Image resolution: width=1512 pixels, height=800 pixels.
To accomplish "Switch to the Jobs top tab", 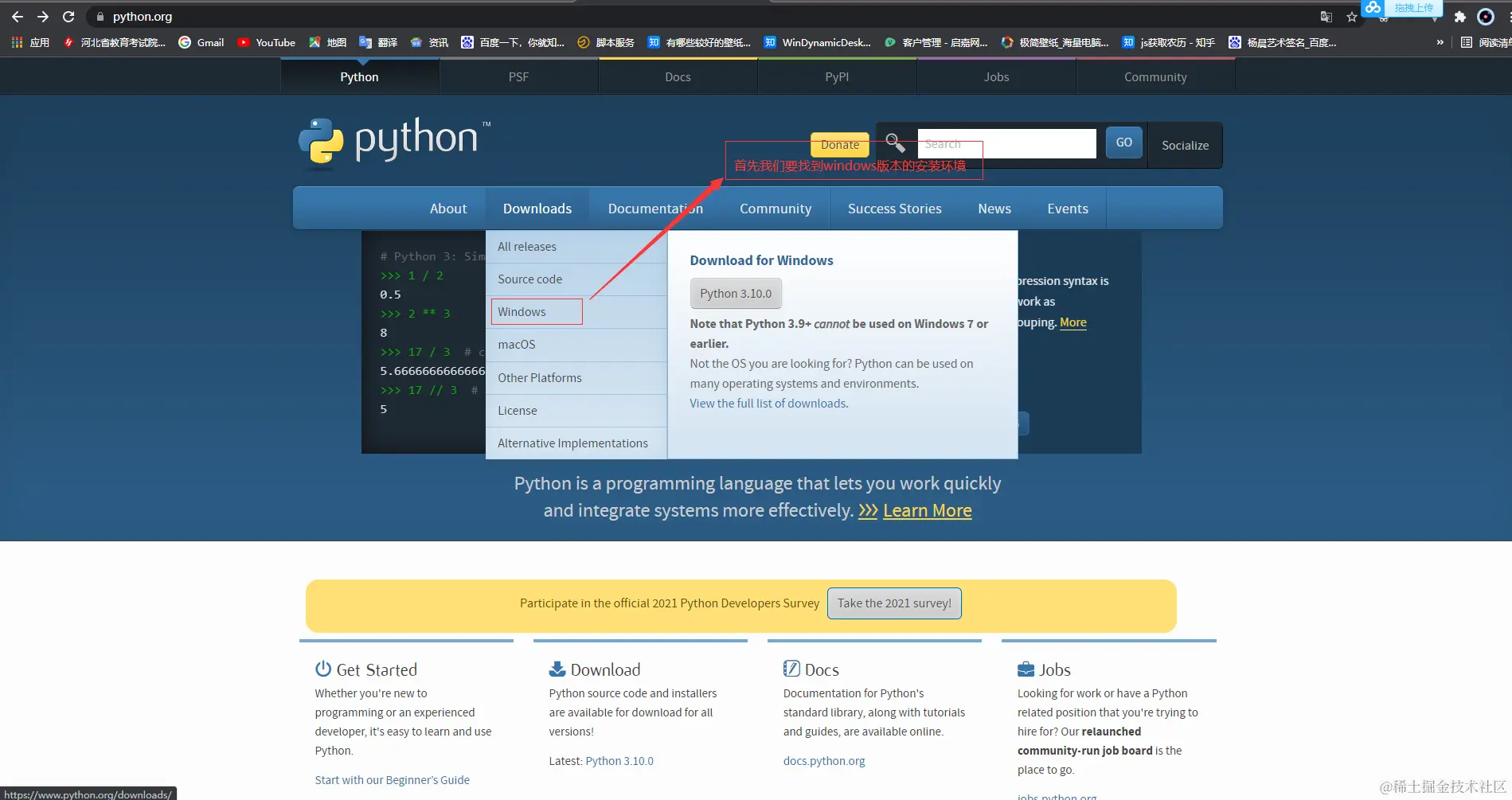I will [996, 76].
